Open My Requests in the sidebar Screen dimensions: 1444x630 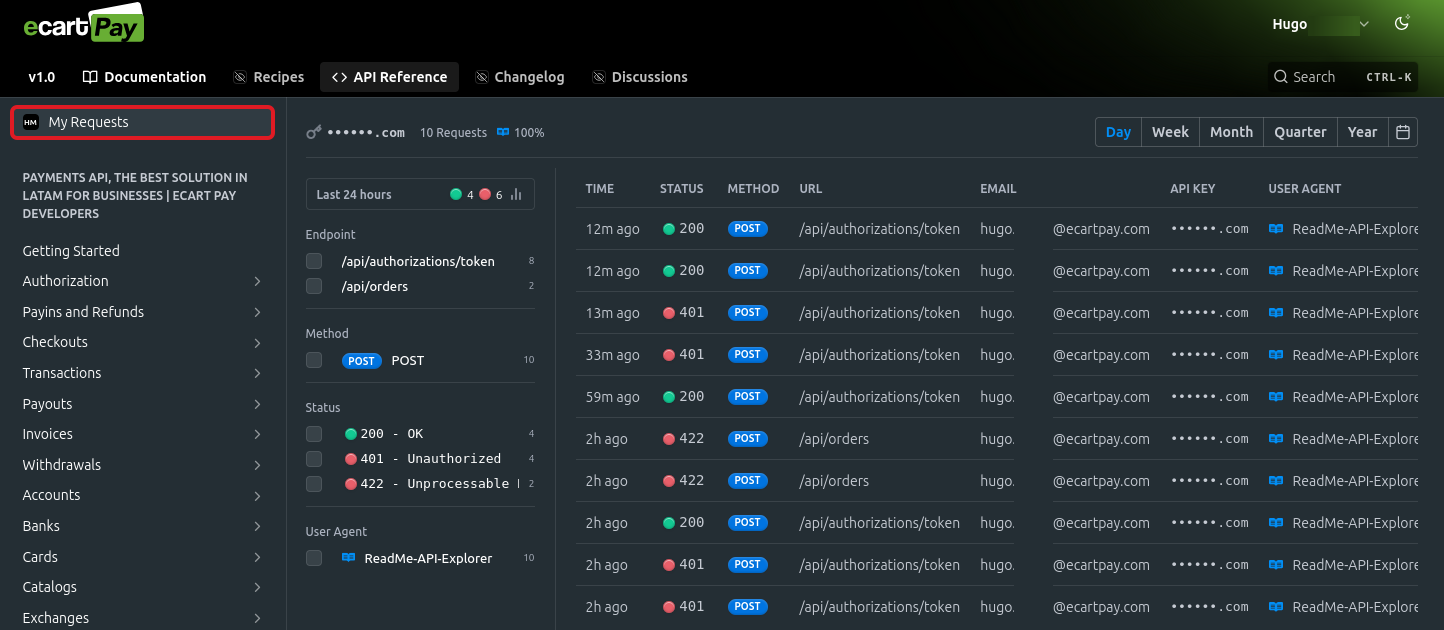tap(142, 122)
